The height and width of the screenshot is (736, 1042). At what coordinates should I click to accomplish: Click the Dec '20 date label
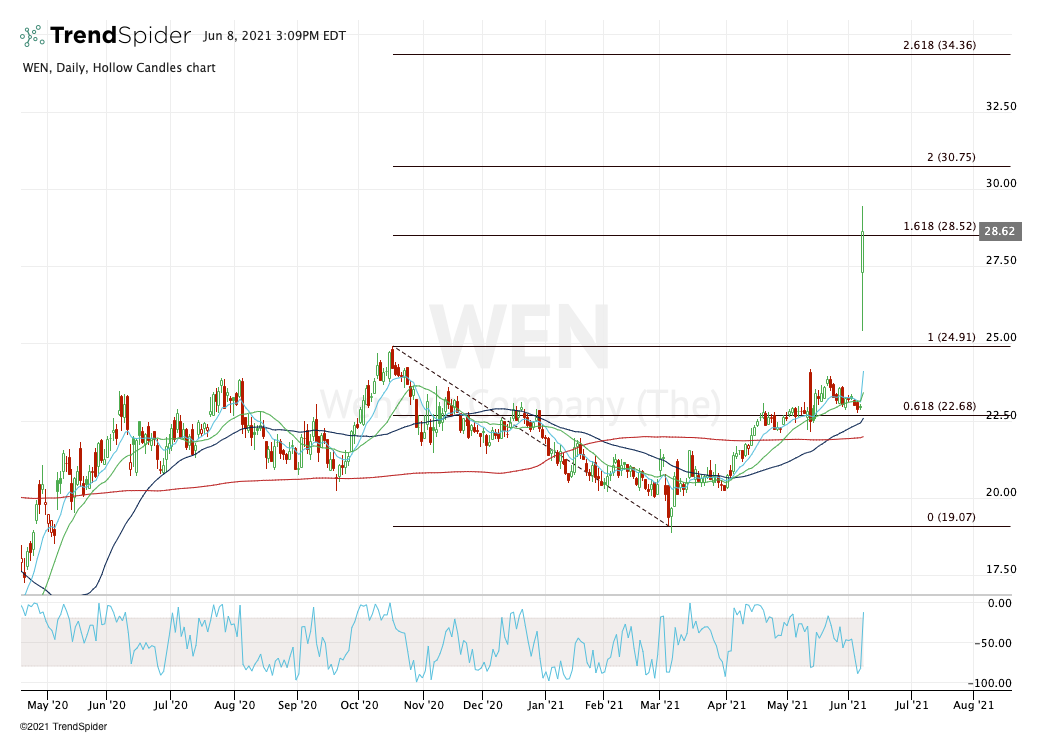pos(482,705)
